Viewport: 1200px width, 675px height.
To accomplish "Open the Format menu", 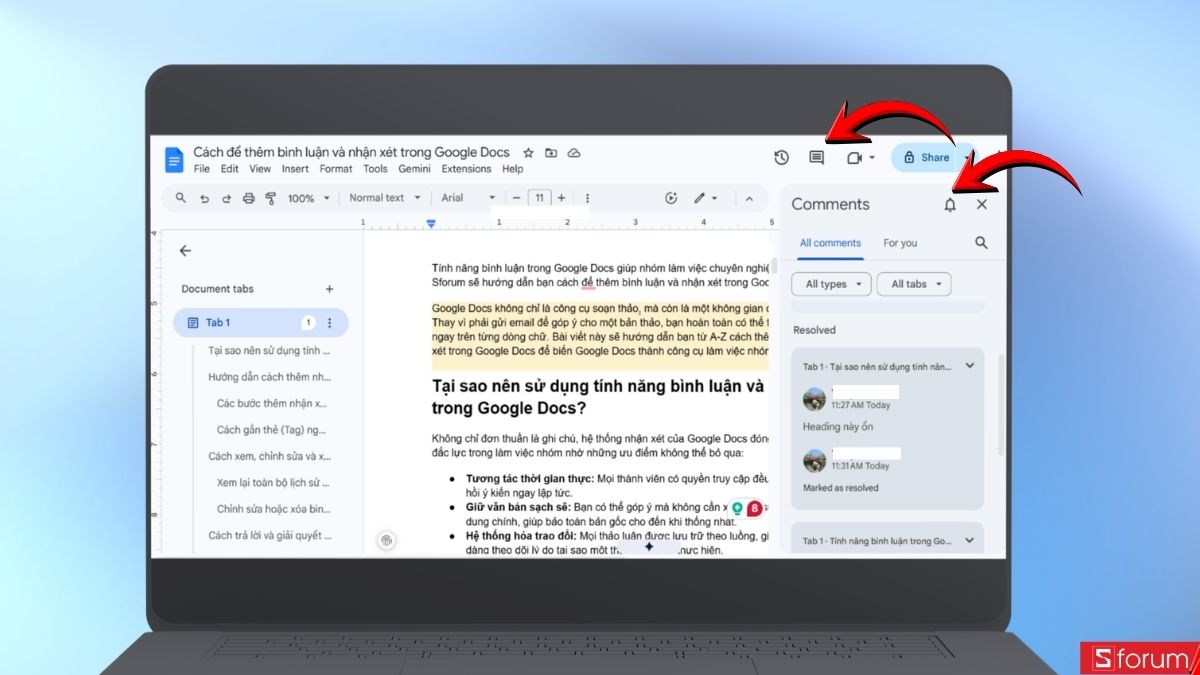I will pyautogui.click(x=336, y=169).
